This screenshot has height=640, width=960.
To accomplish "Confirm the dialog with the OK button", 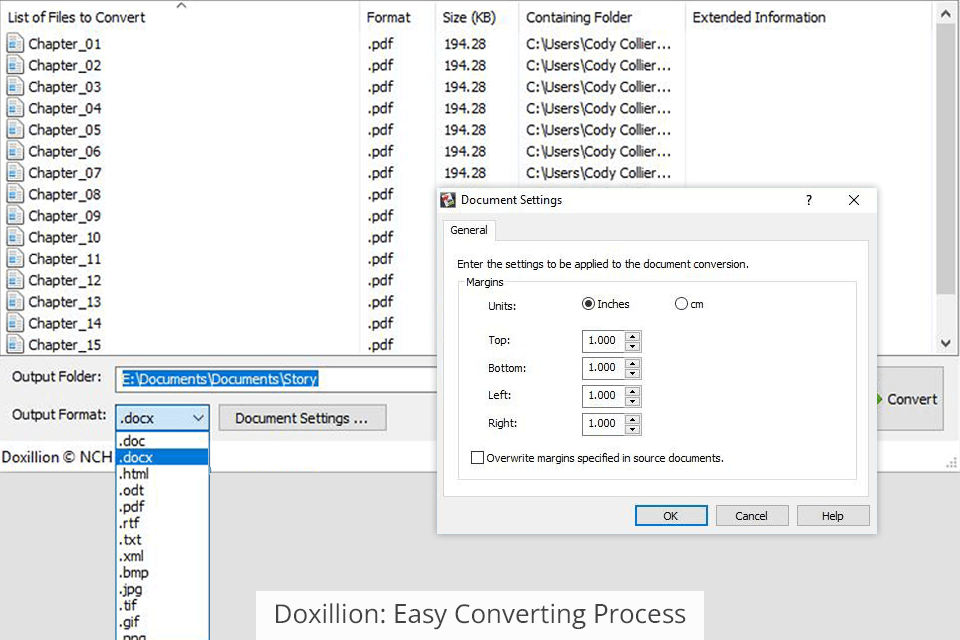I will point(671,516).
